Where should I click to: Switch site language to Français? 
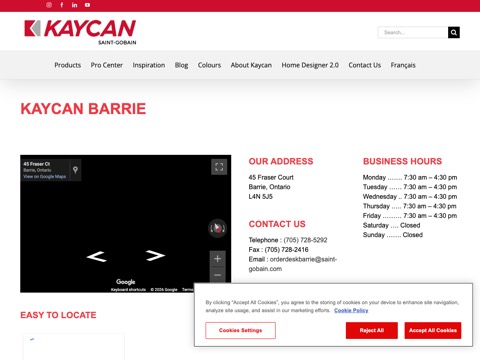point(403,65)
